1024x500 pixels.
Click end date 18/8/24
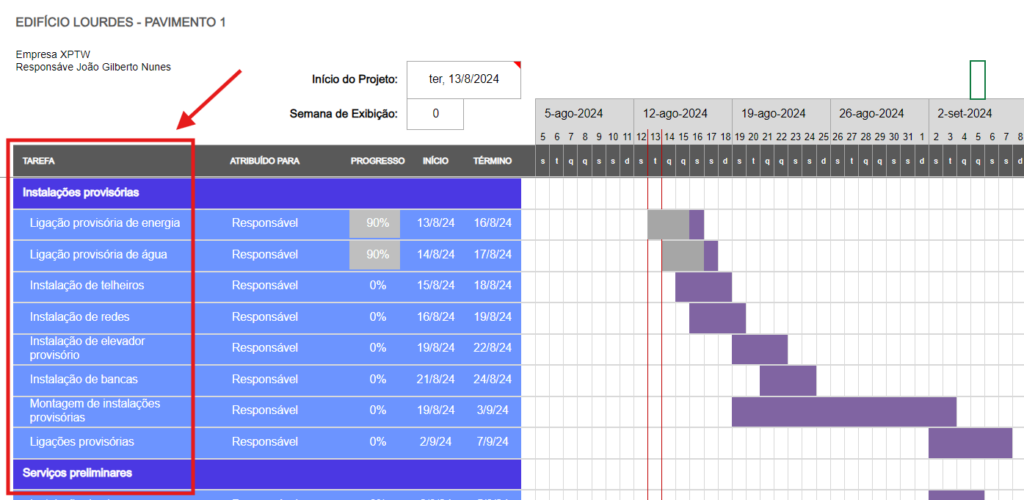tap(492, 285)
